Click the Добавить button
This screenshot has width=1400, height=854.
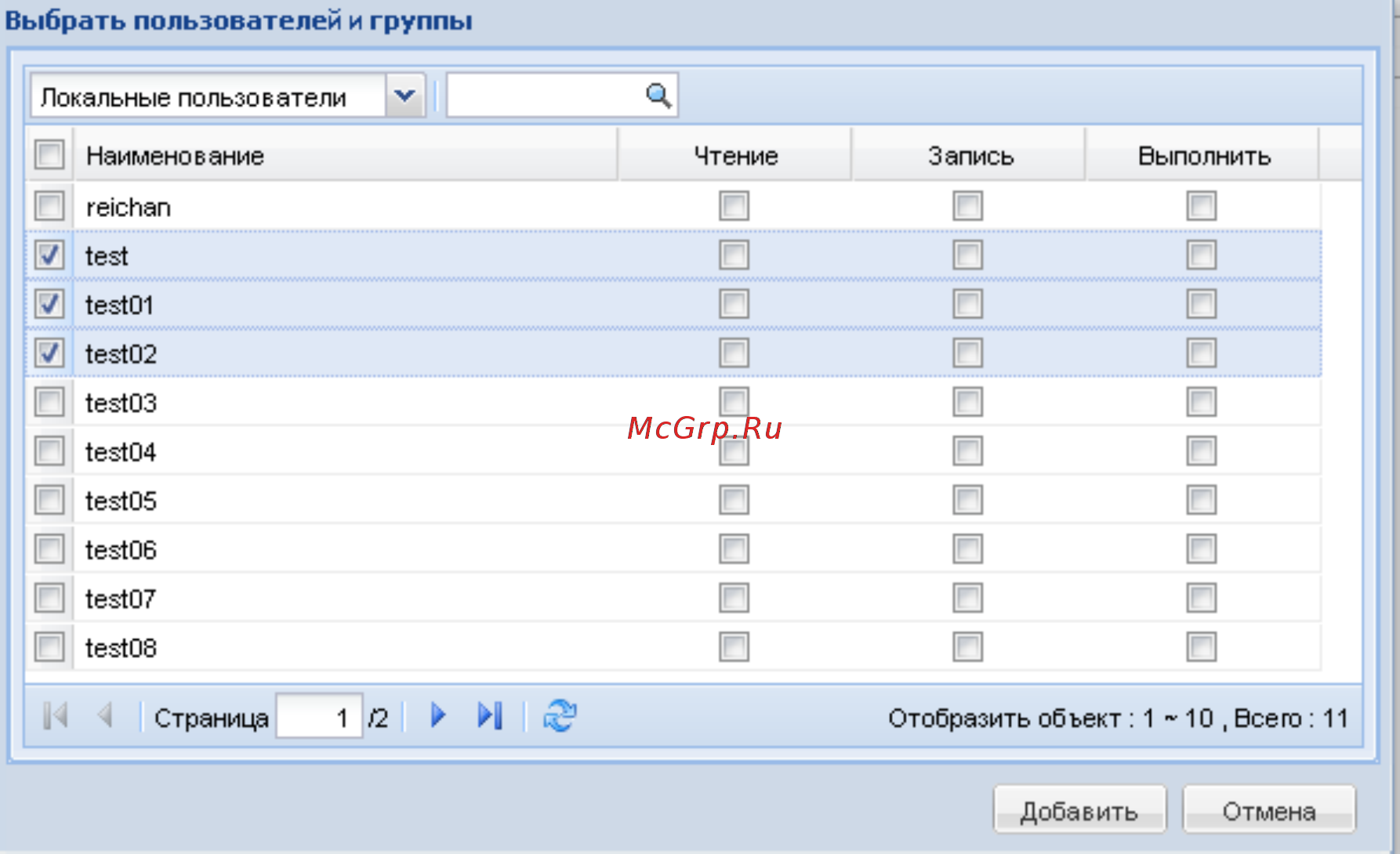[1079, 811]
